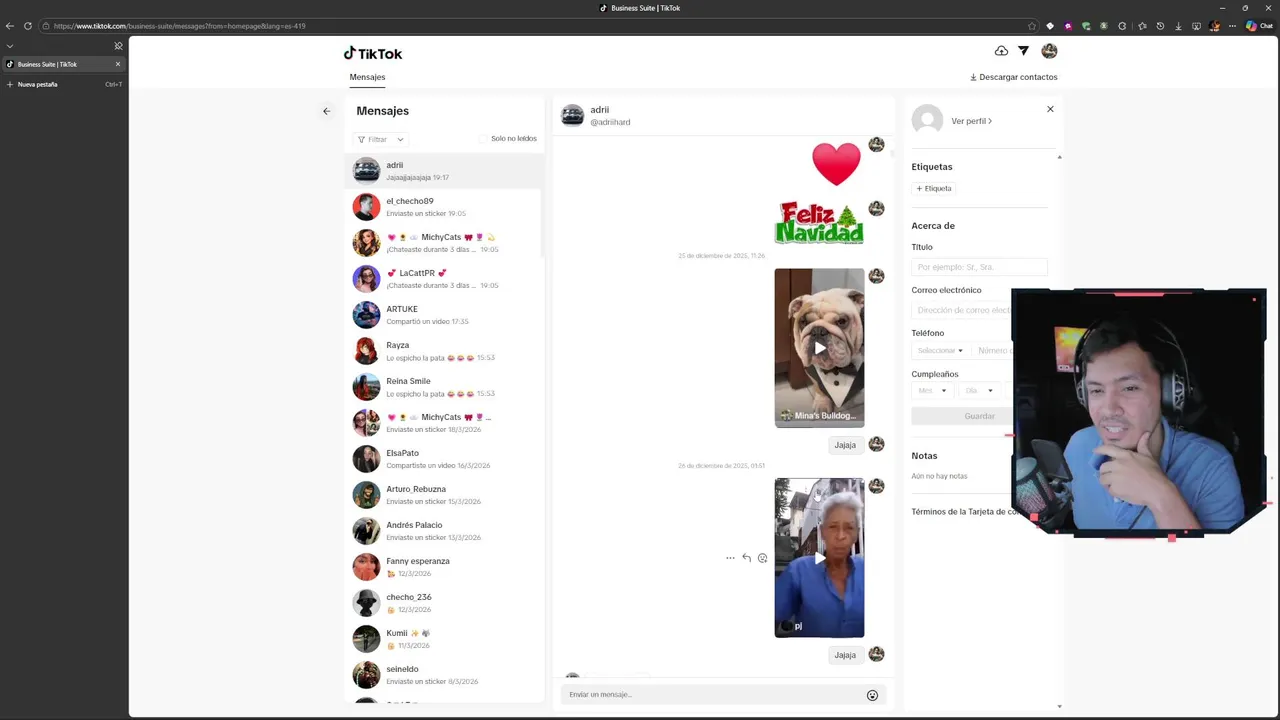This screenshot has height=720, width=1280.
Task: Close the Business Suite tab
Action: (117, 64)
